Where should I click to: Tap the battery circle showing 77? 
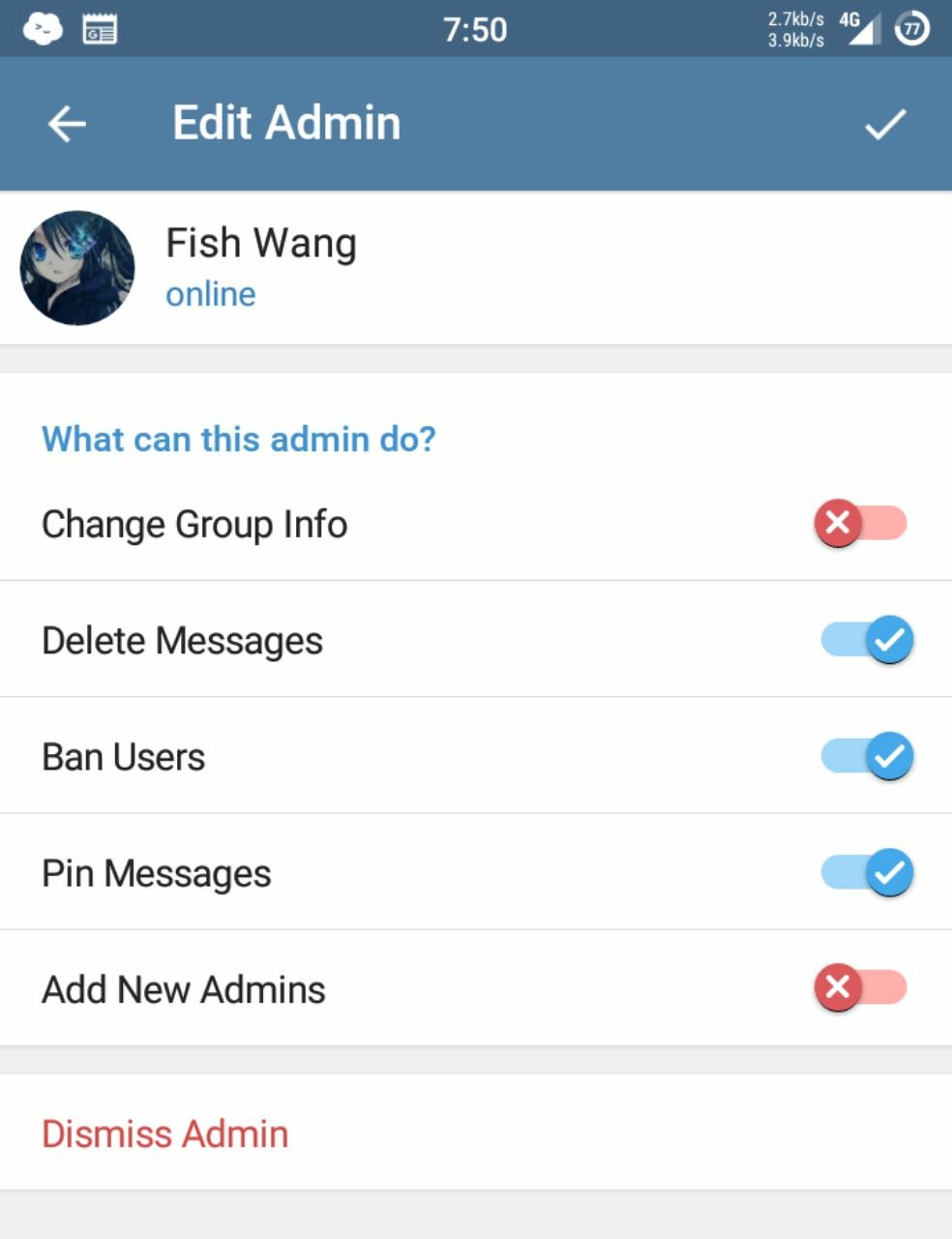click(911, 29)
